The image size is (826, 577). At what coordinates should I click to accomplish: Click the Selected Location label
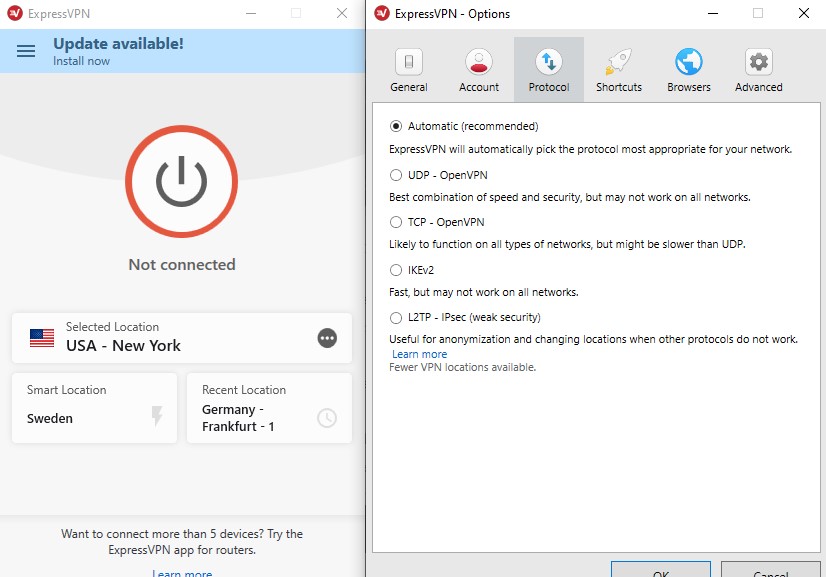(x=112, y=327)
